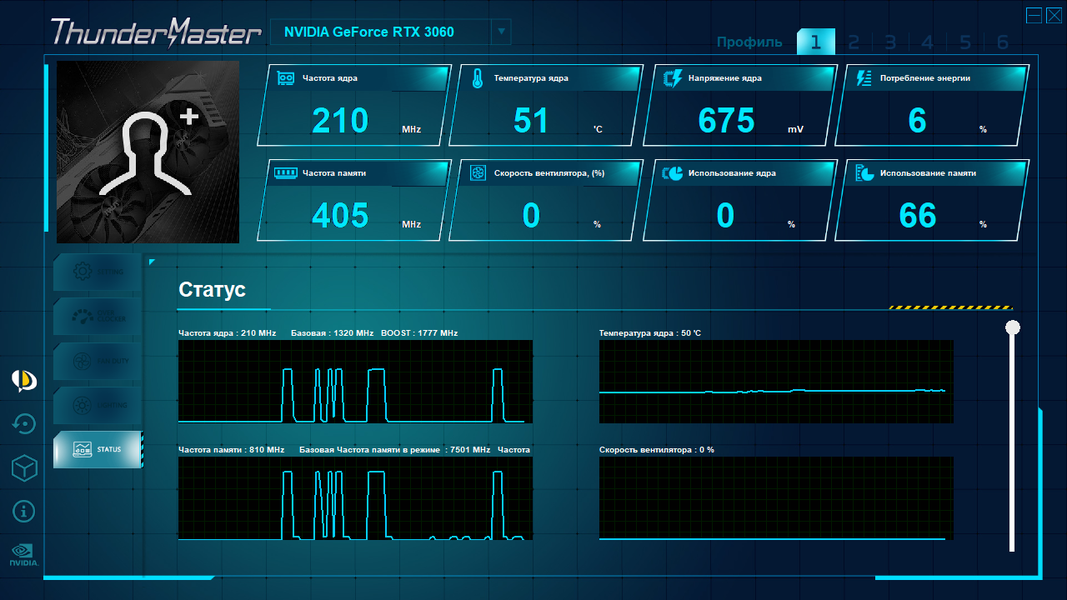Click the memory frequency RAM icon
This screenshot has width=1067, height=600.
coord(286,173)
